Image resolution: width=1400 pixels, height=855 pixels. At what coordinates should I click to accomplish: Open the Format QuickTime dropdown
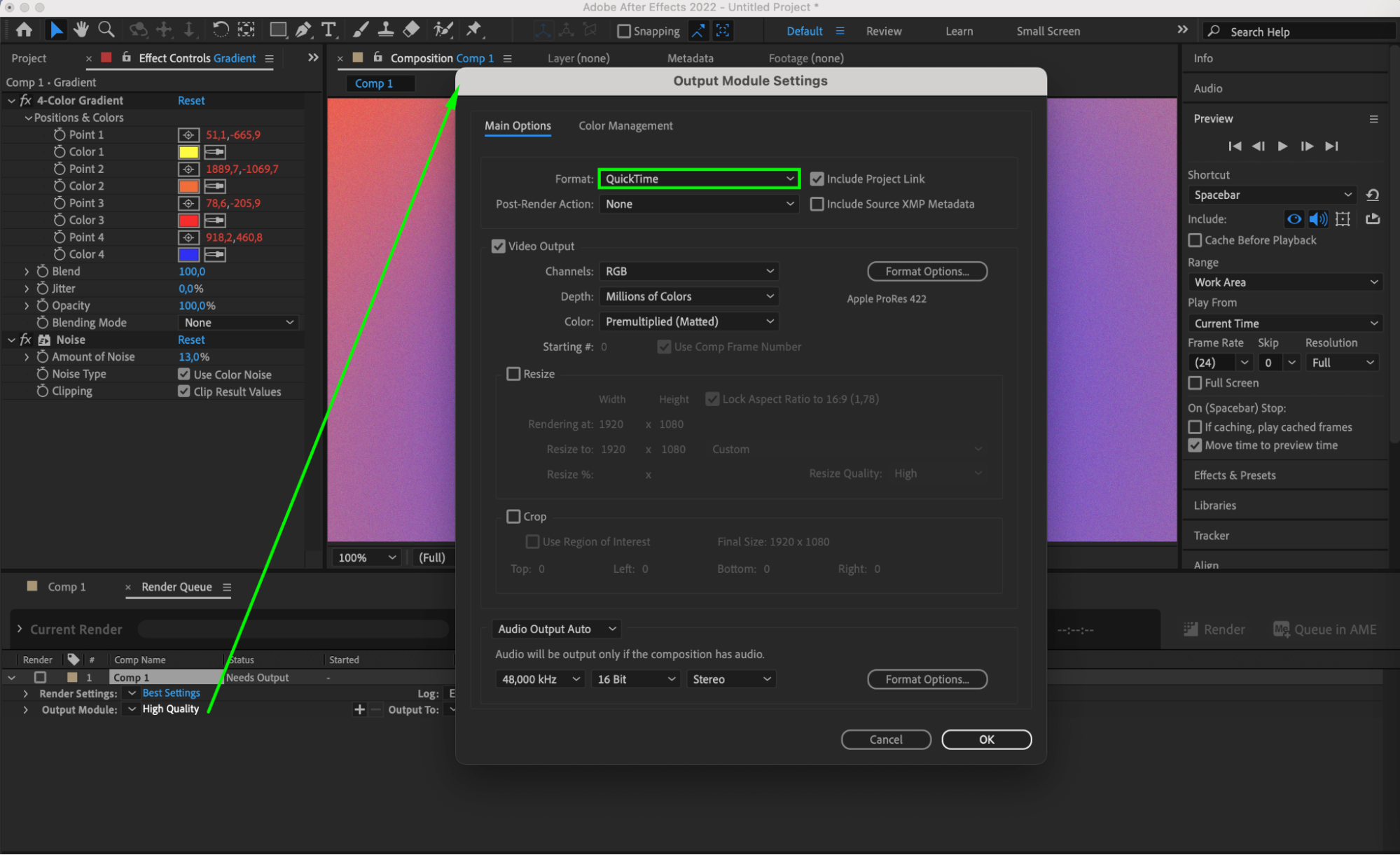click(x=699, y=179)
